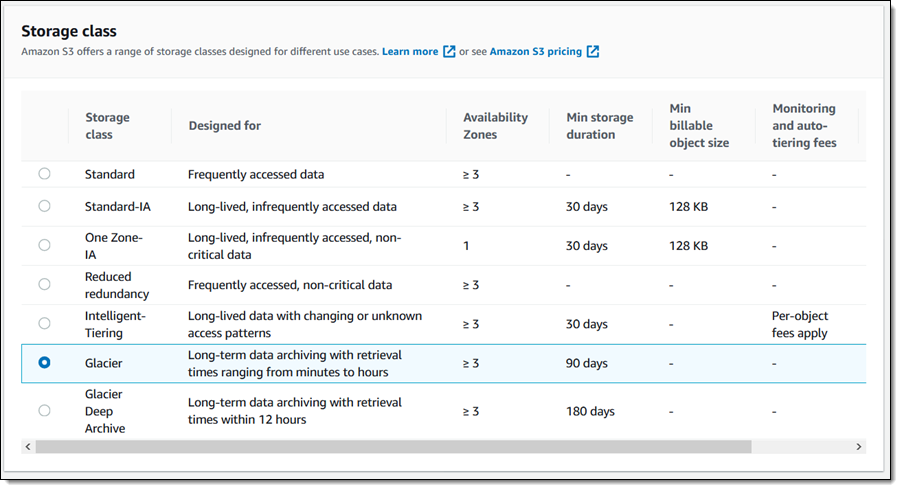Click the Min billable object size header
The image size is (901, 490).
click(699, 126)
